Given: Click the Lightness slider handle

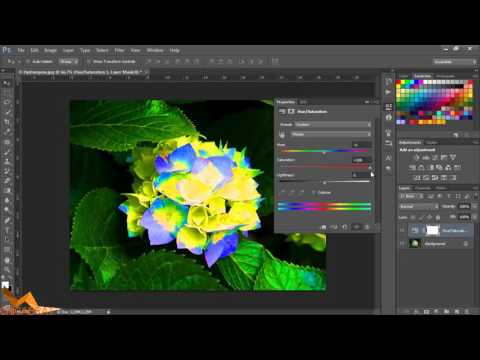Looking at the screenshot, I should [324, 183].
